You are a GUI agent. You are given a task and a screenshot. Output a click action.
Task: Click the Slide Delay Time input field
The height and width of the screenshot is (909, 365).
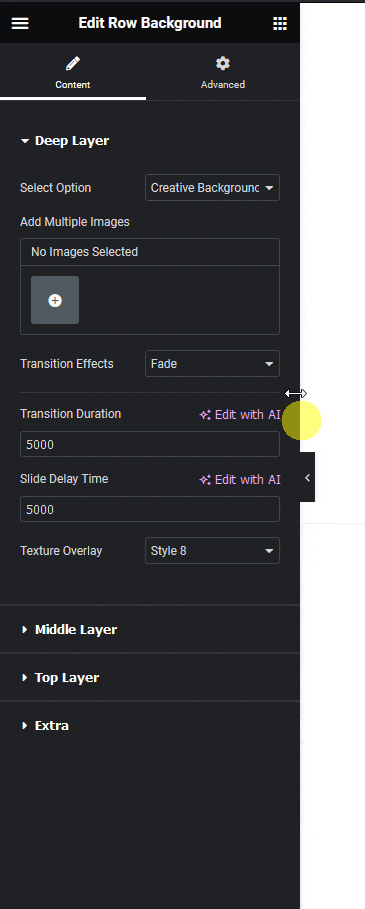(149, 509)
